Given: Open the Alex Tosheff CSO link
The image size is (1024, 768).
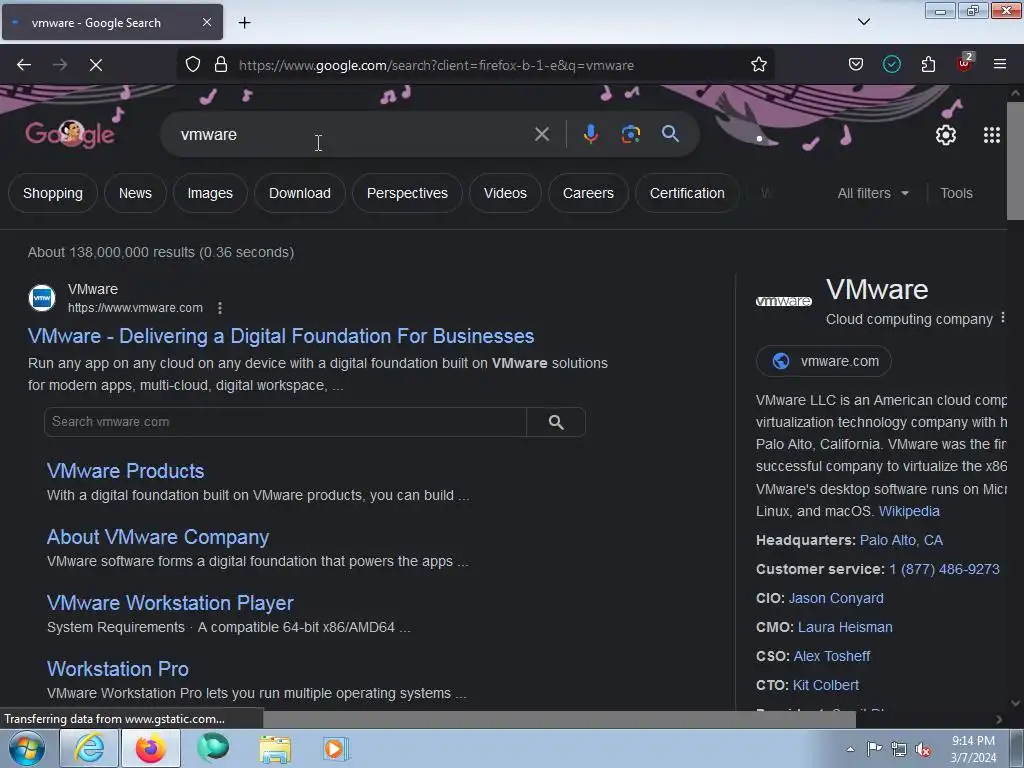Looking at the screenshot, I should [x=831, y=656].
